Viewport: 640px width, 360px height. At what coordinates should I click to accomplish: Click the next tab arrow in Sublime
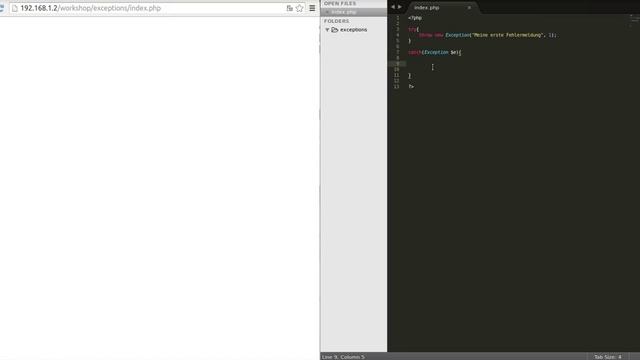click(x=400, y=7)
